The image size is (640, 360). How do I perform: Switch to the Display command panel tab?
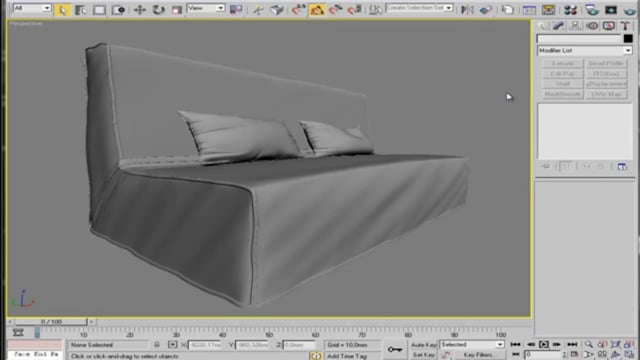609,26
